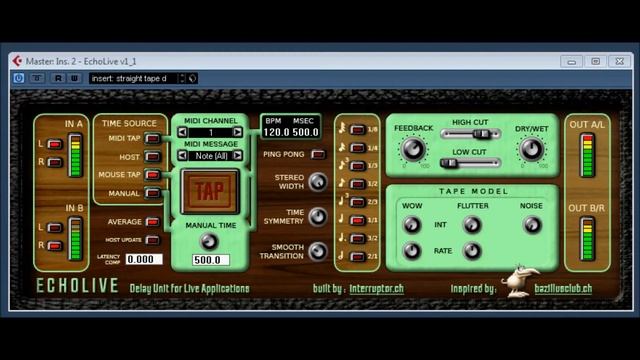Toggle the plugin bypass power button

click(x=19, y=78)
